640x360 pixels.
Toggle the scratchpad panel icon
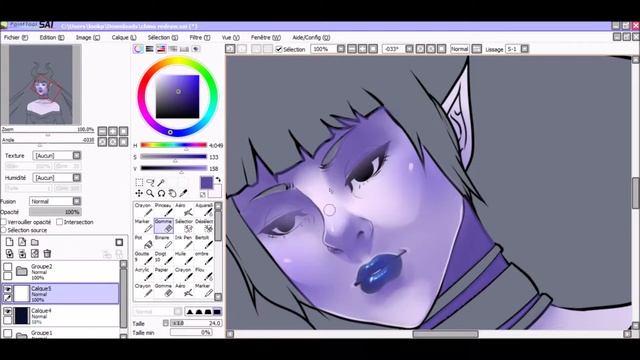(196, 49)
